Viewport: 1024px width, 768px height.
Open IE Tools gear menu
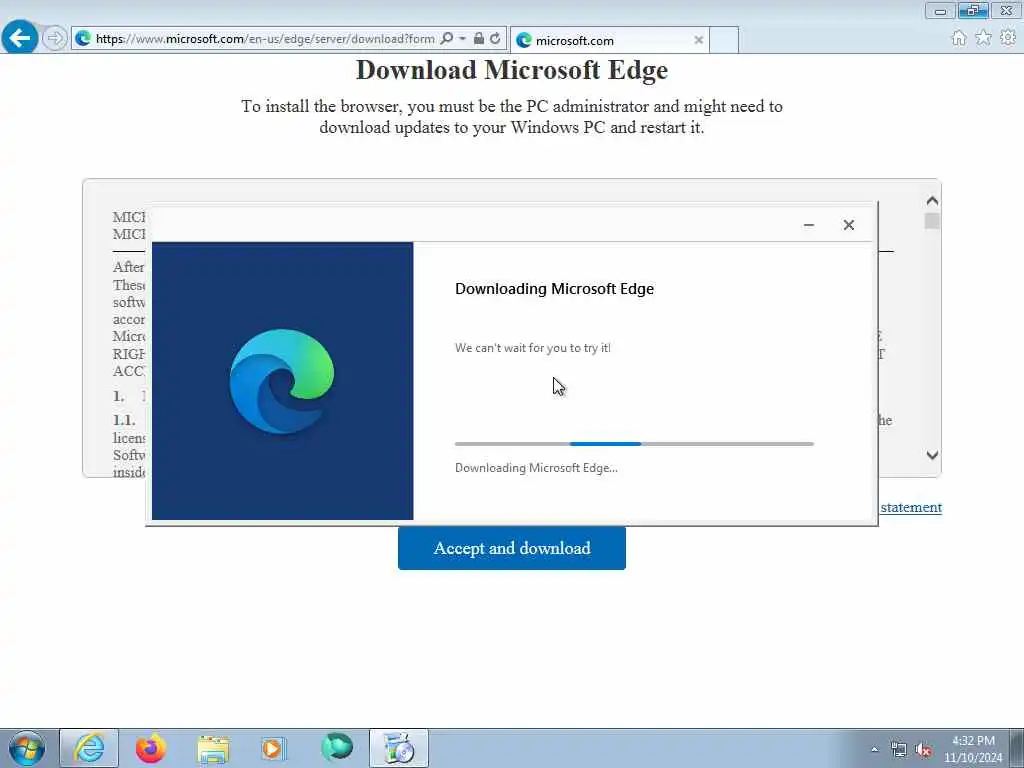pos(1008,38)
